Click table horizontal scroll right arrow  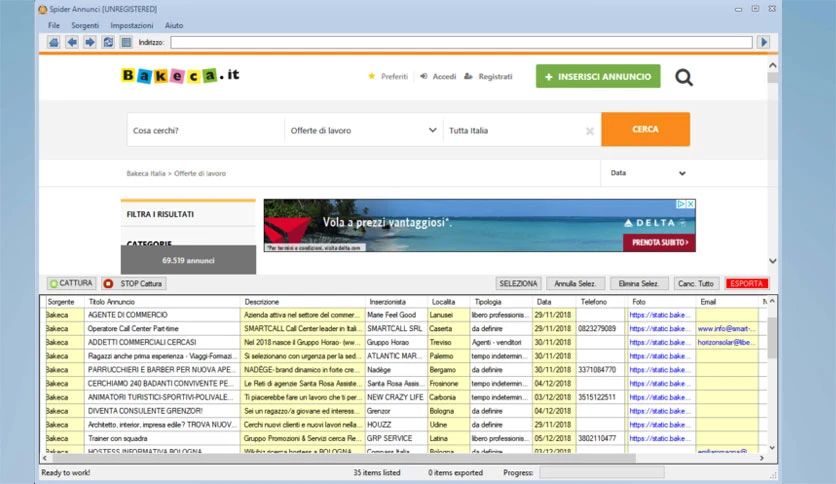pos(761,458)
